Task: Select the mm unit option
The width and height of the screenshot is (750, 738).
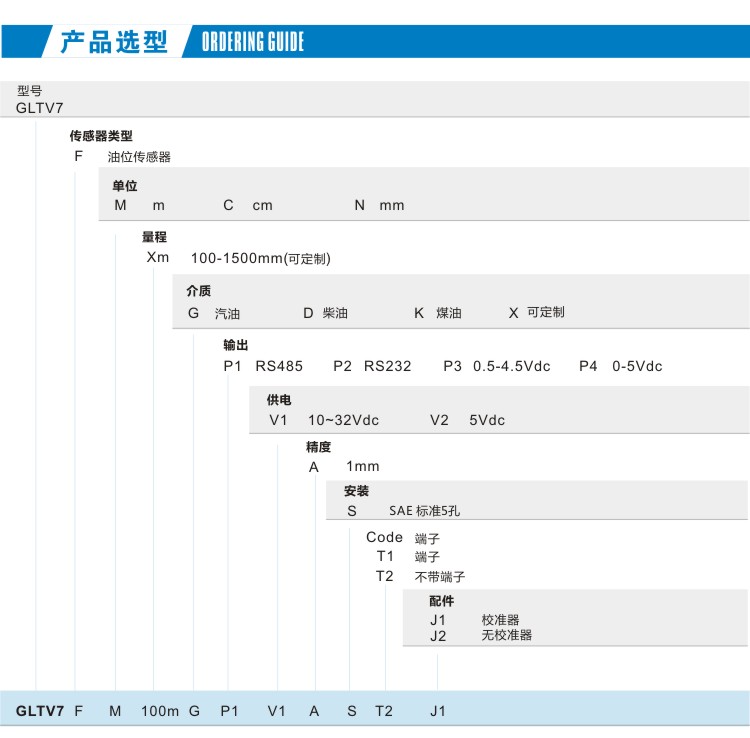Action: click(x=392, y=206)
